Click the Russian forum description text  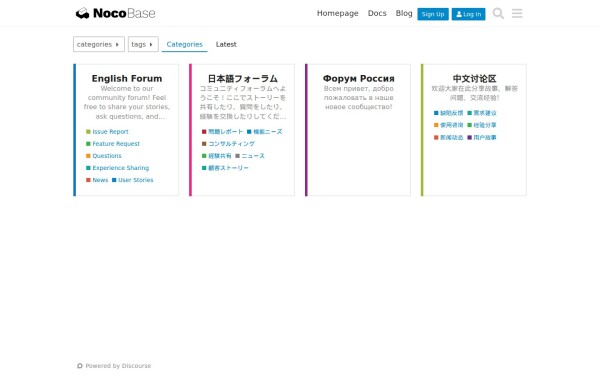tap(359, 98)
